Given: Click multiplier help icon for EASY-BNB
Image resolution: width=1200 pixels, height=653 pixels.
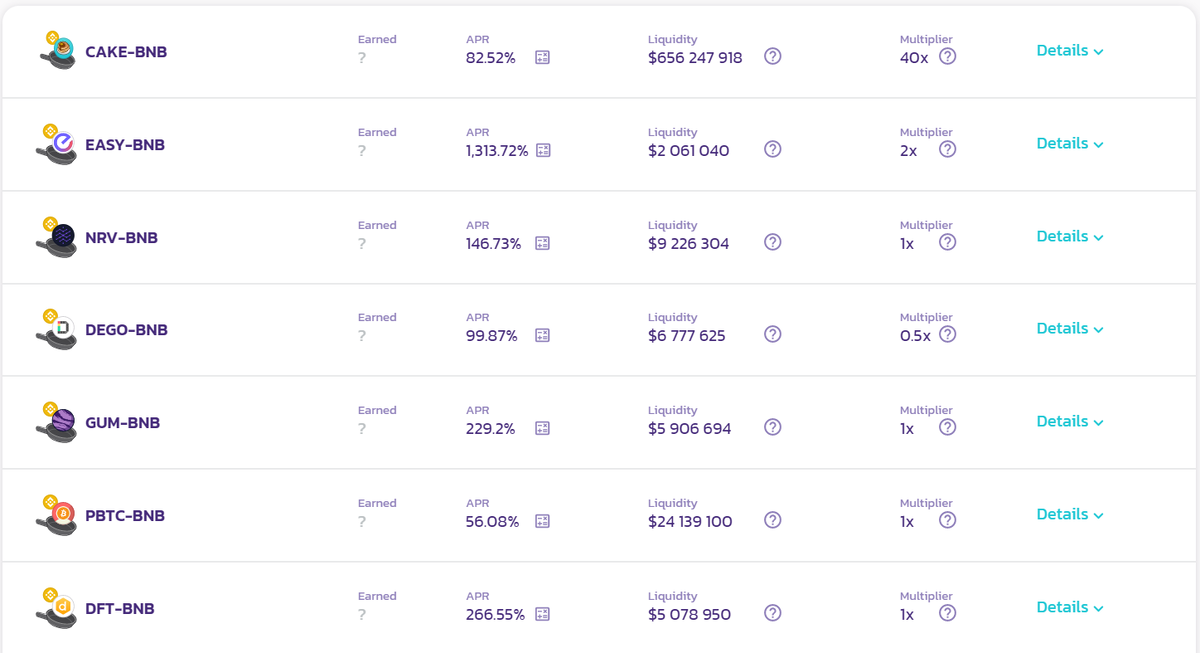Looking at the screenshot, I should coord(947,149).
